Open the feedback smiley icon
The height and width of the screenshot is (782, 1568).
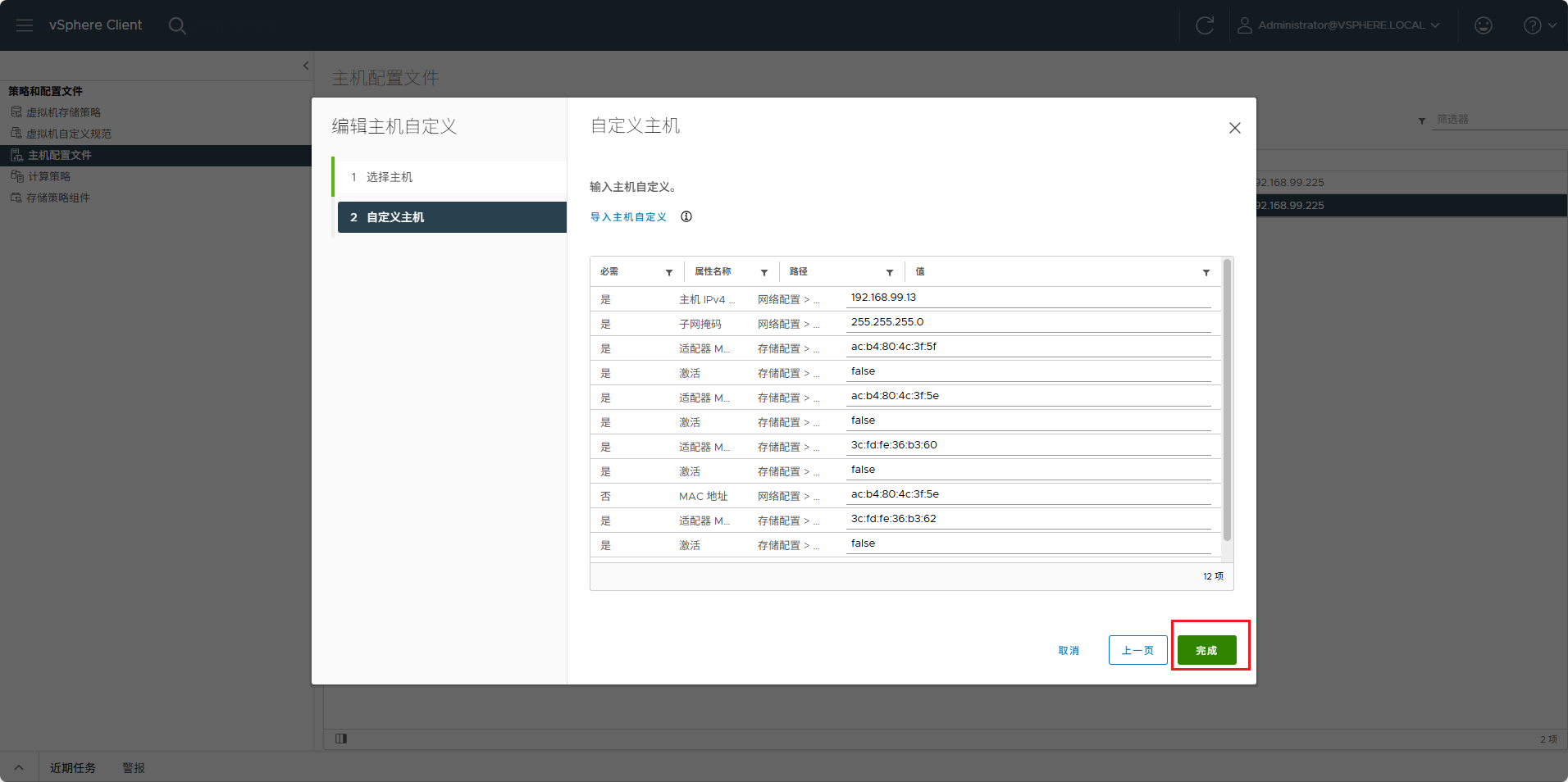1484,25
